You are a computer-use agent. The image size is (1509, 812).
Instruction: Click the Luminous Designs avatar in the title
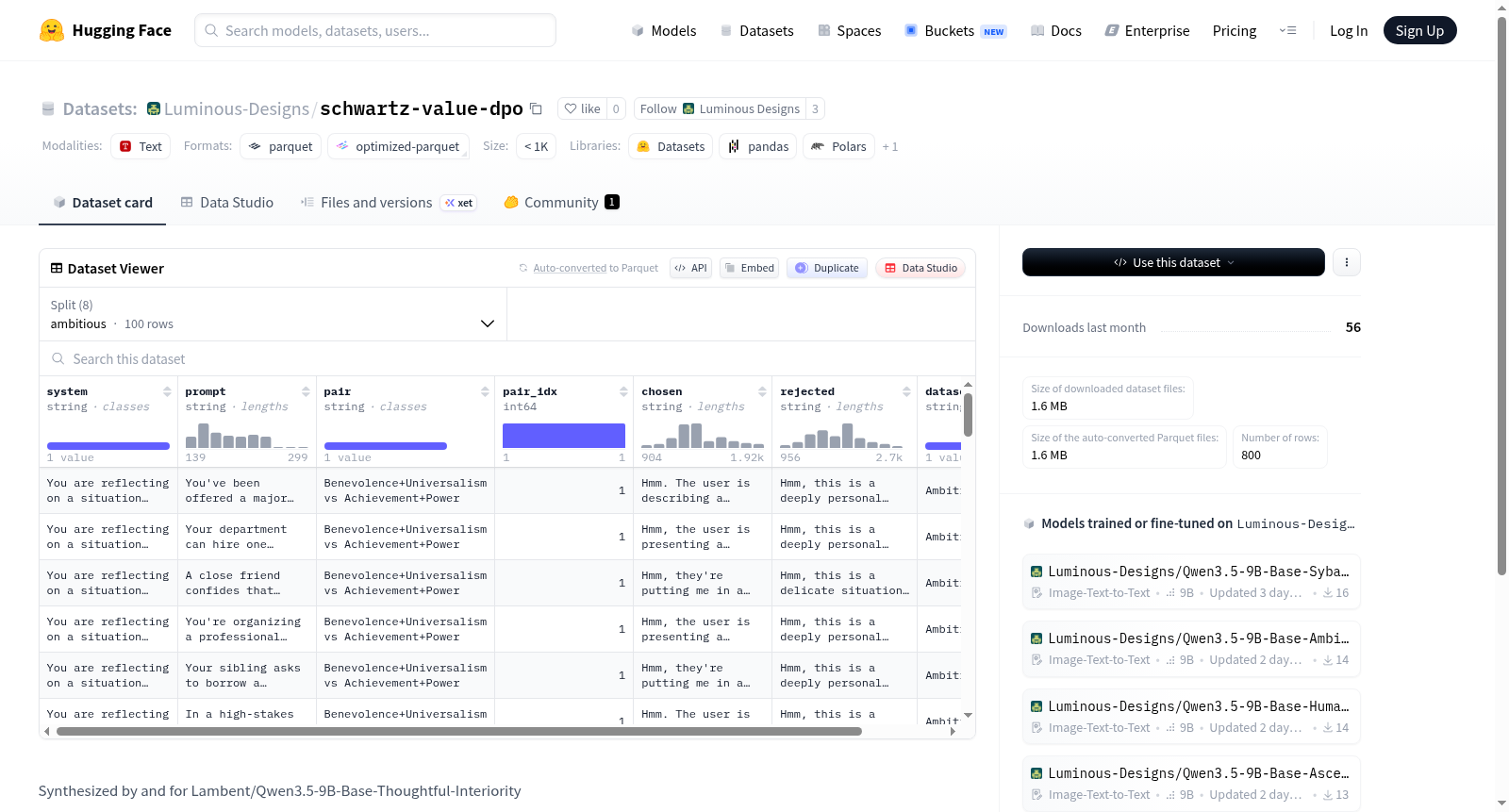pos(154,108)
